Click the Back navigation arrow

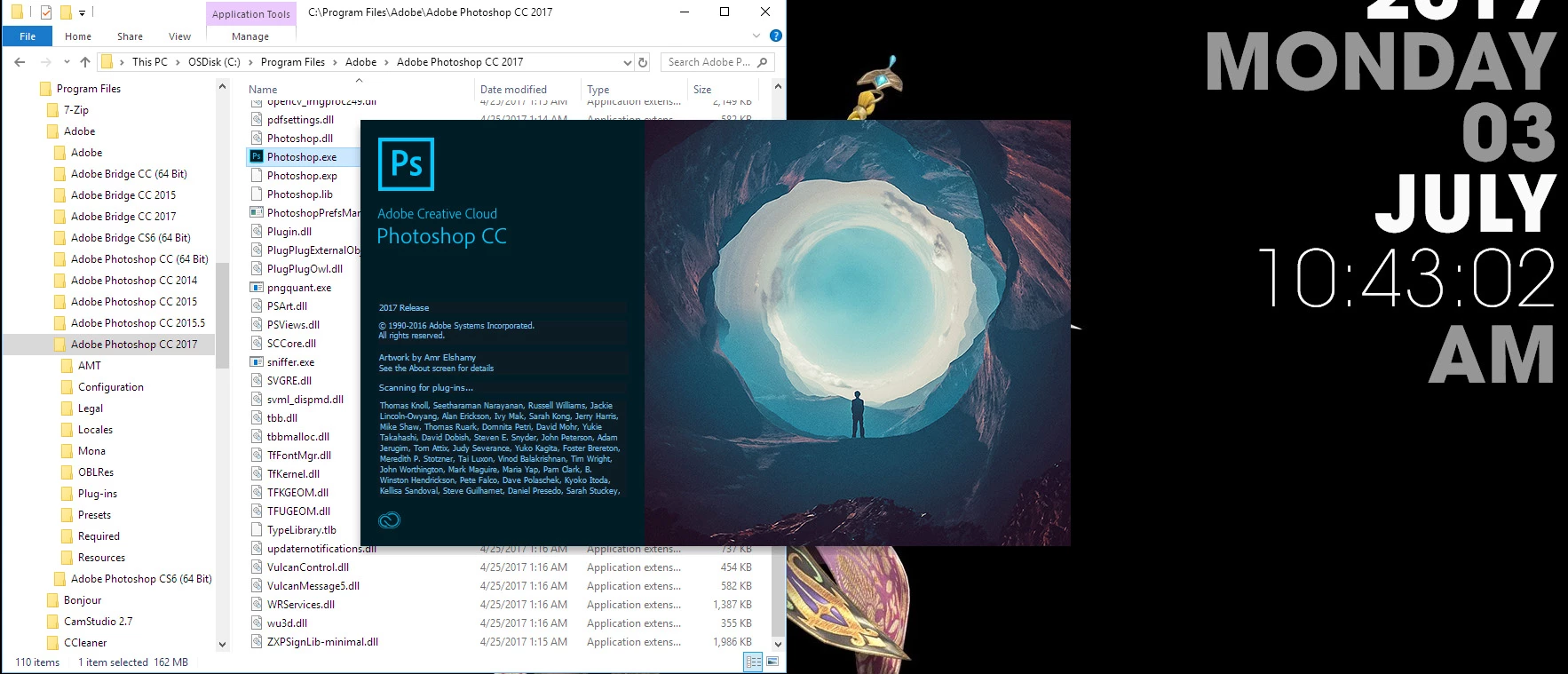20,62
